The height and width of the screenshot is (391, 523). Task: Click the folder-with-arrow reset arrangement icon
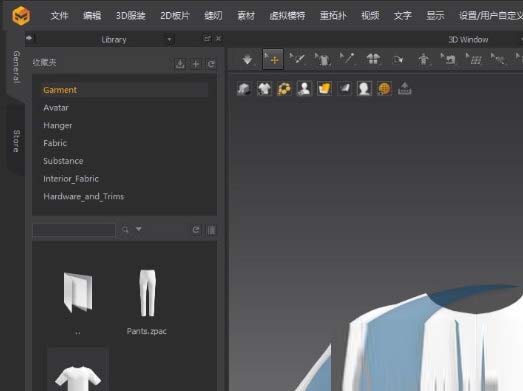(x=398, y=60)
